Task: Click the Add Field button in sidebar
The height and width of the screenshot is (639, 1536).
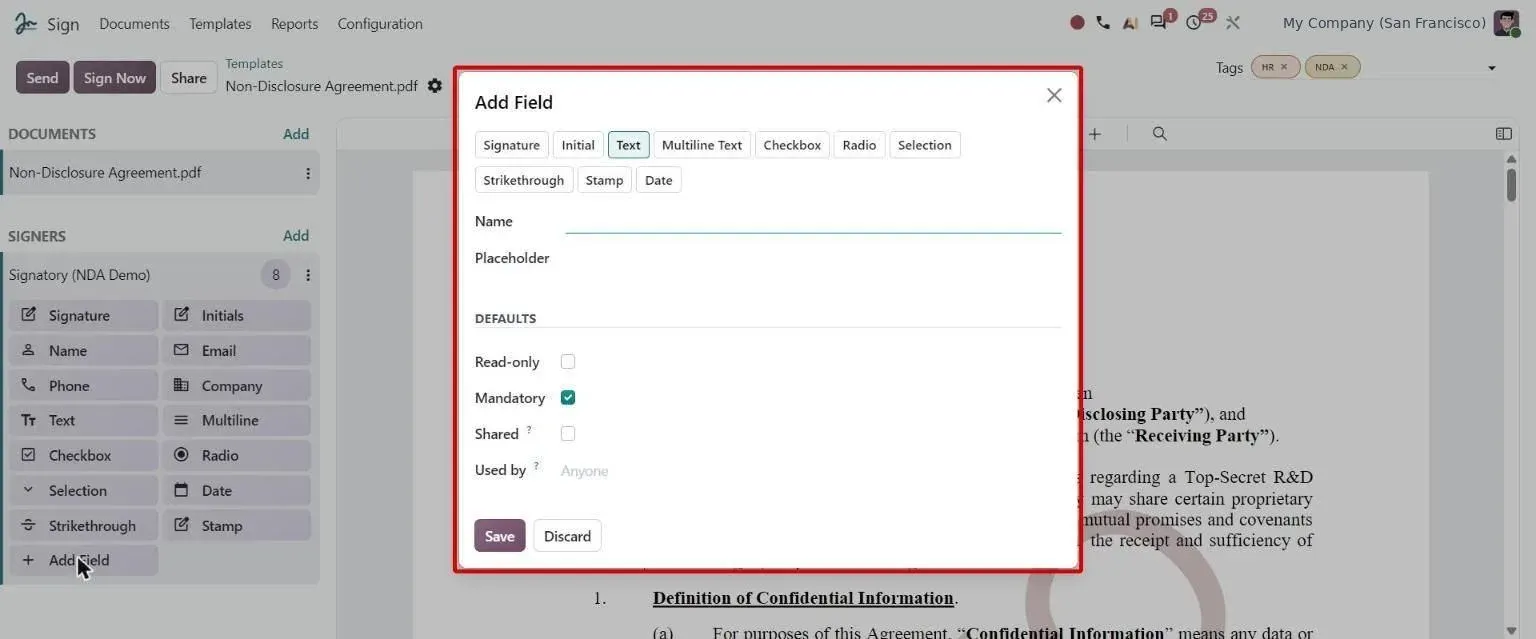Action: point(84,560)
